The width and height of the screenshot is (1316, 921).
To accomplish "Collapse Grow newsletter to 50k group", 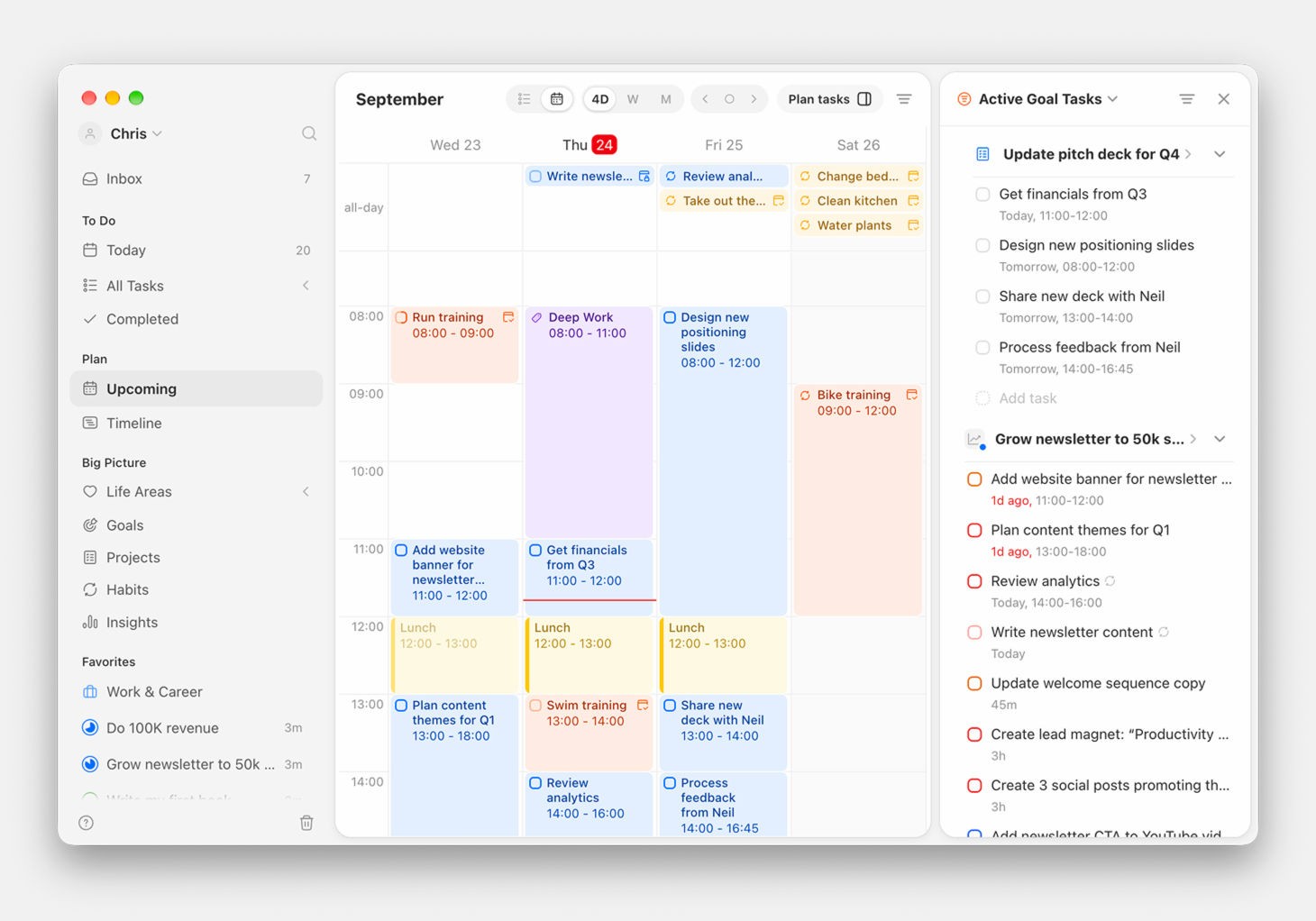I will [1220, 439].
